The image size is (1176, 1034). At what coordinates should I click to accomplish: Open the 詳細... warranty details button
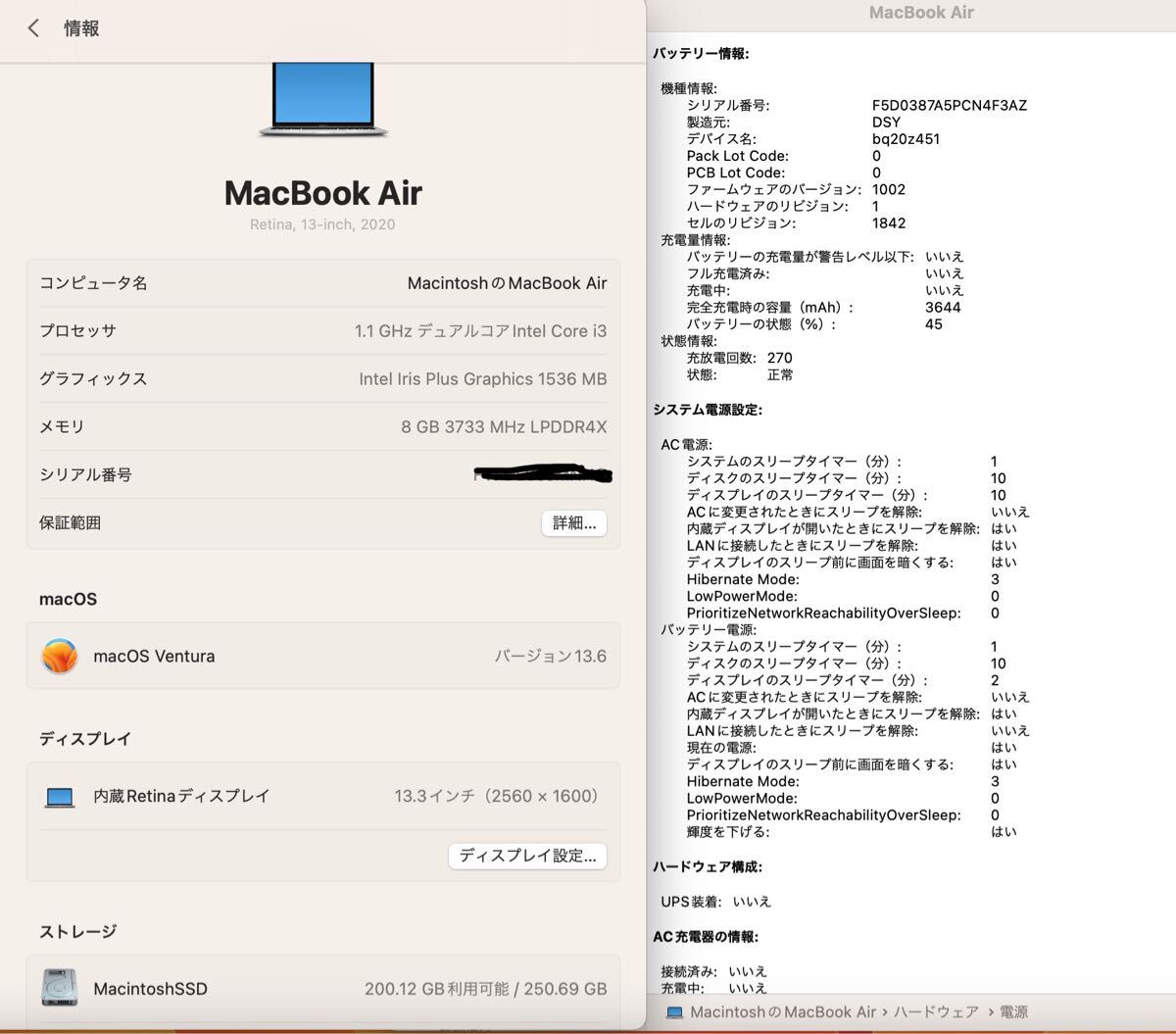[574, 522]
